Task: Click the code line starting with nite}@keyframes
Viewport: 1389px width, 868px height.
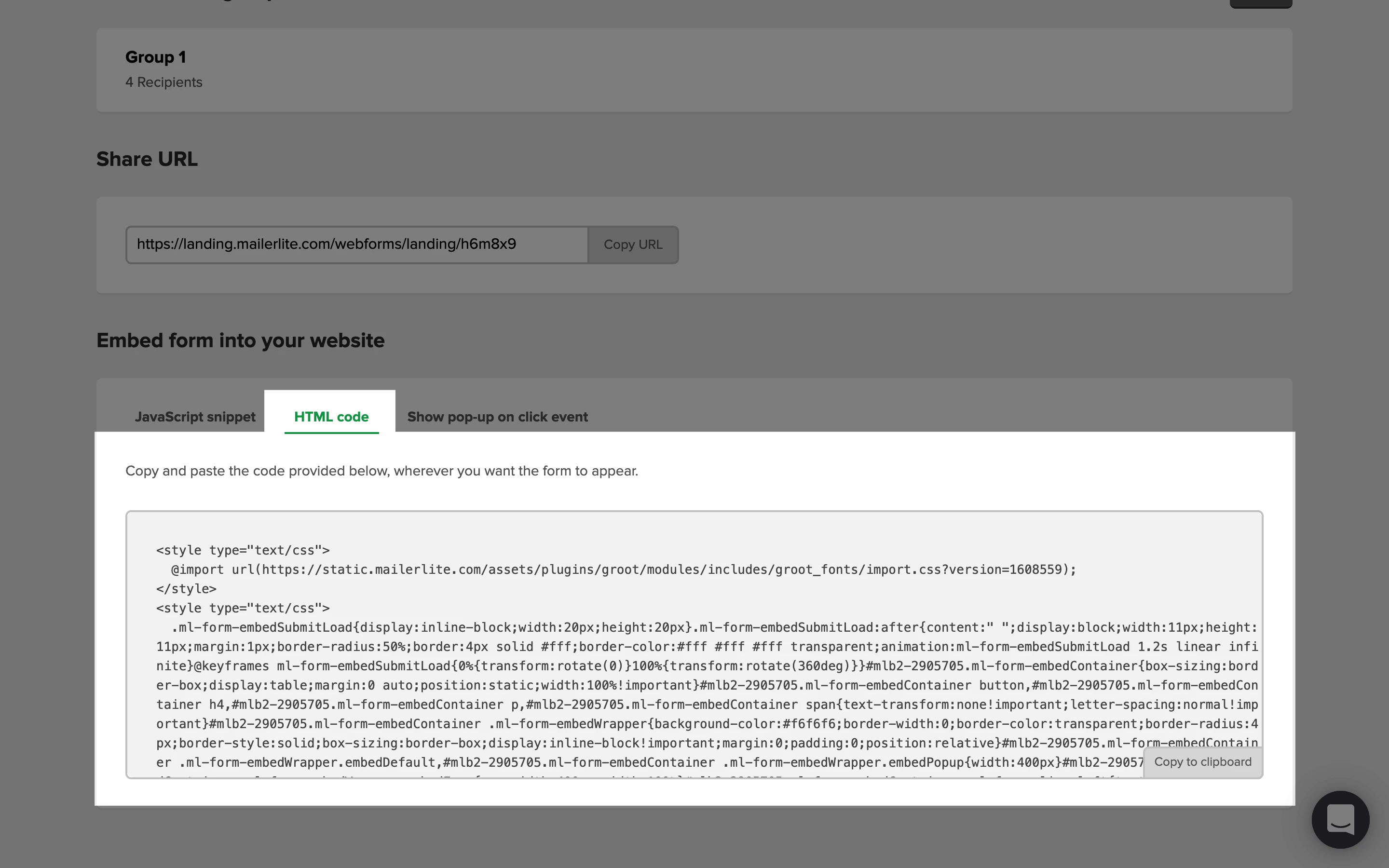Action: [x=706, y=666]
